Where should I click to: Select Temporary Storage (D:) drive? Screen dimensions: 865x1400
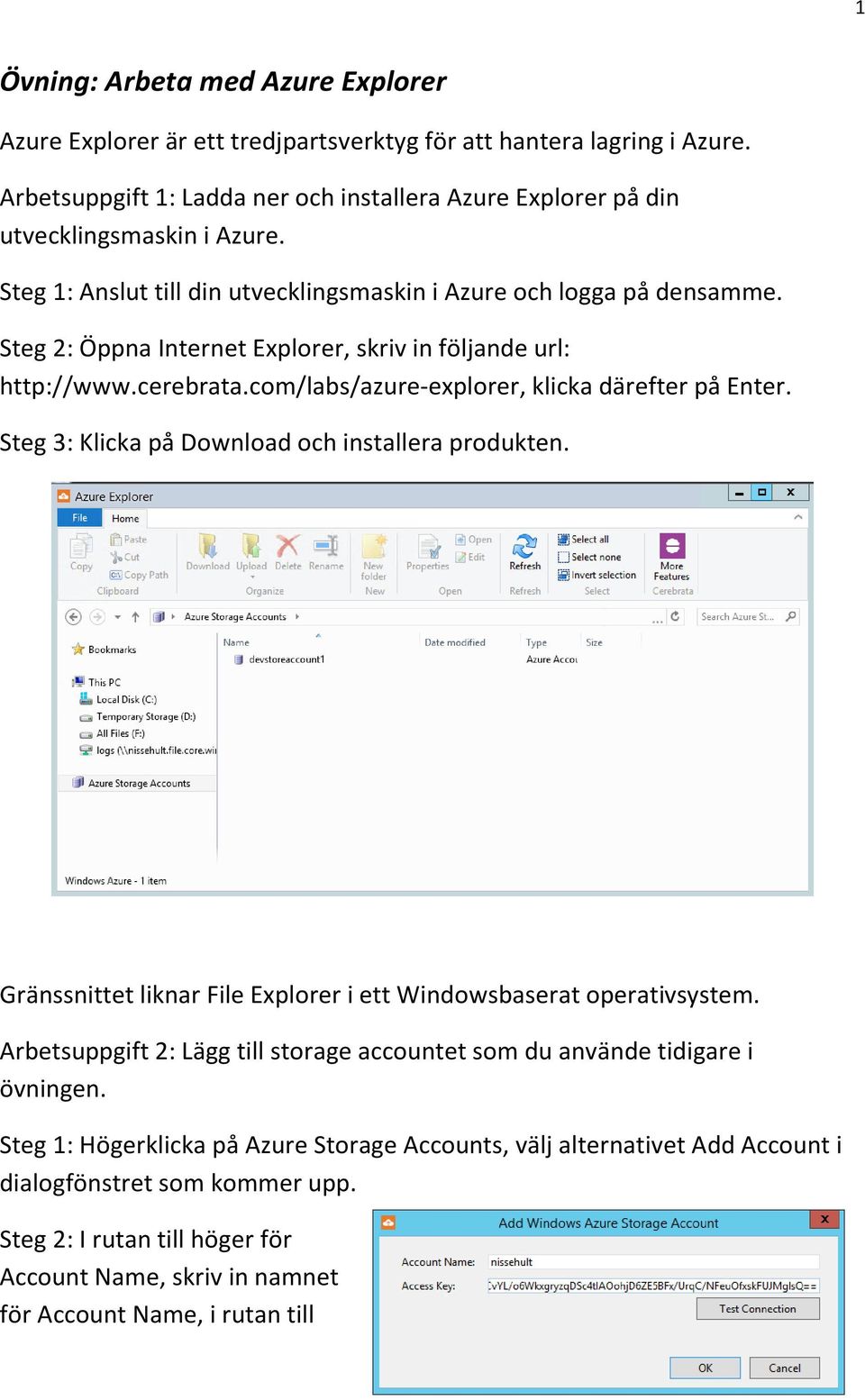coord(138,717)
